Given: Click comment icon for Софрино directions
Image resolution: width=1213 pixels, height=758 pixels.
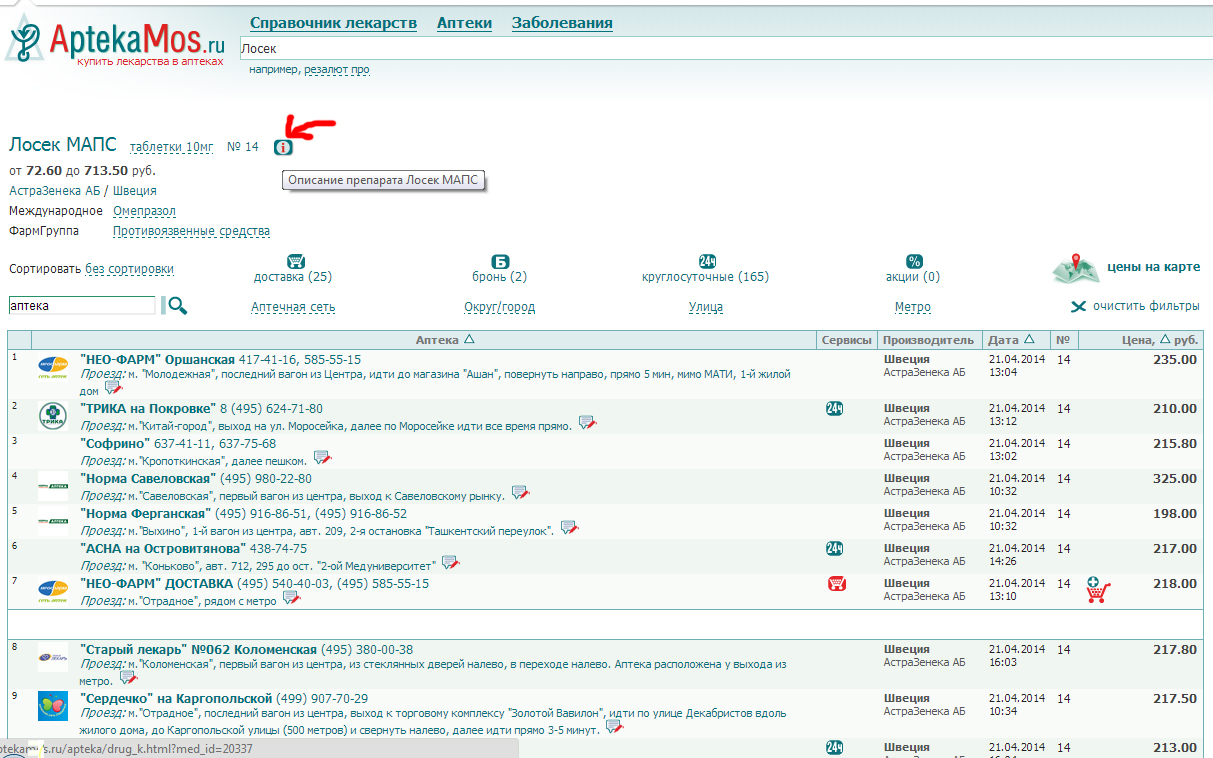Looking at the screenshot, I should pyautogui.click(x=322, y=457).
